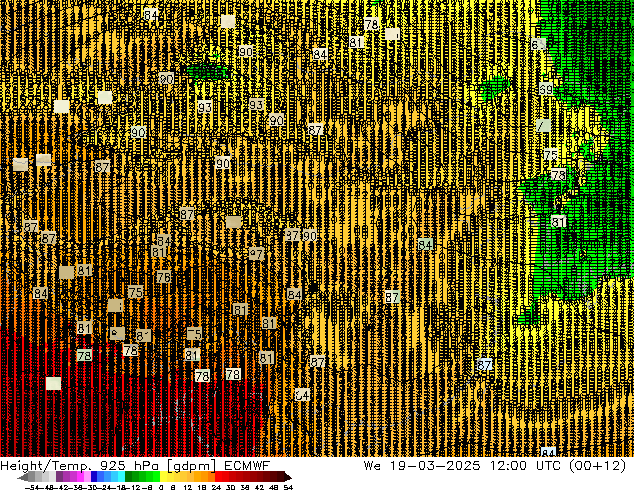The height and width of the screenshot is (490, 634).
Task: Click the legend scale value "54" at right end
Action: [288, 487]
